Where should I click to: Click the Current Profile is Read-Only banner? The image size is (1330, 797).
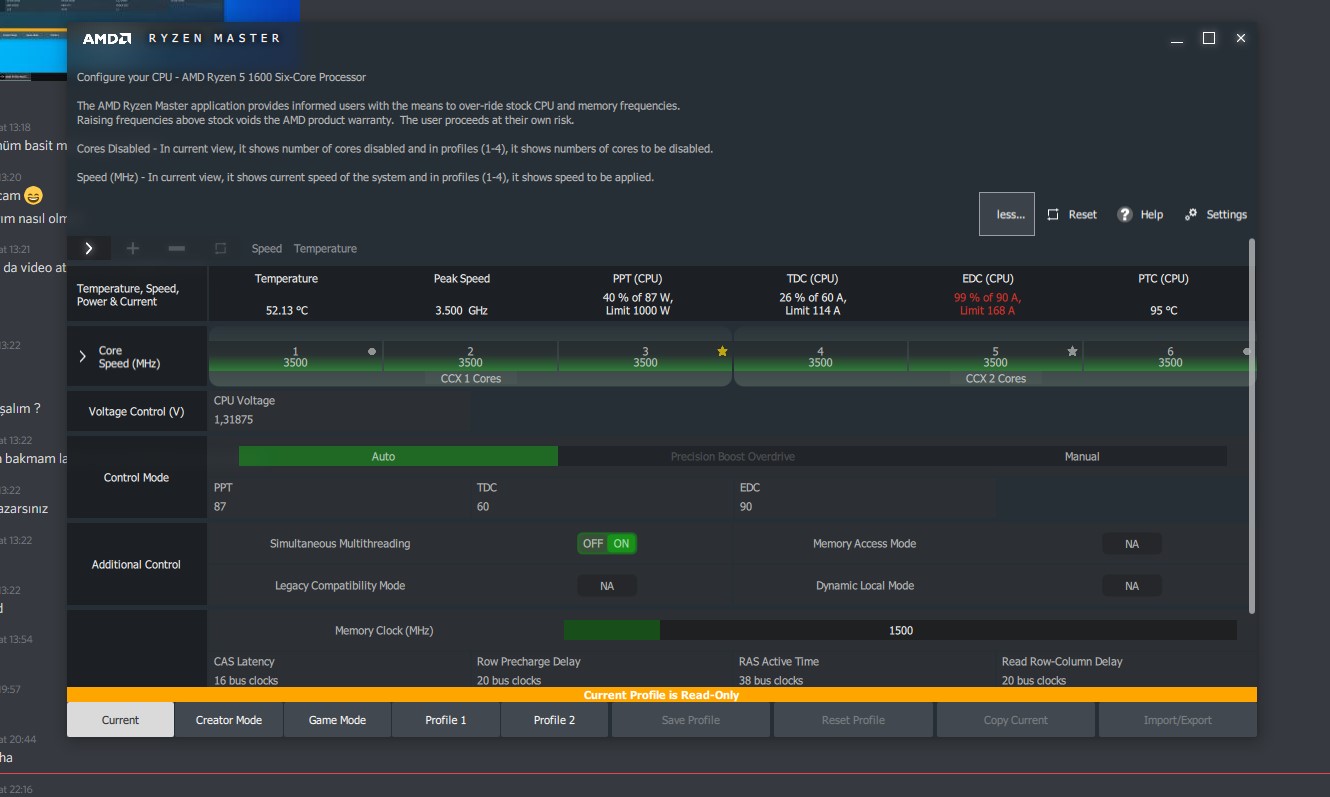[662, 695]
